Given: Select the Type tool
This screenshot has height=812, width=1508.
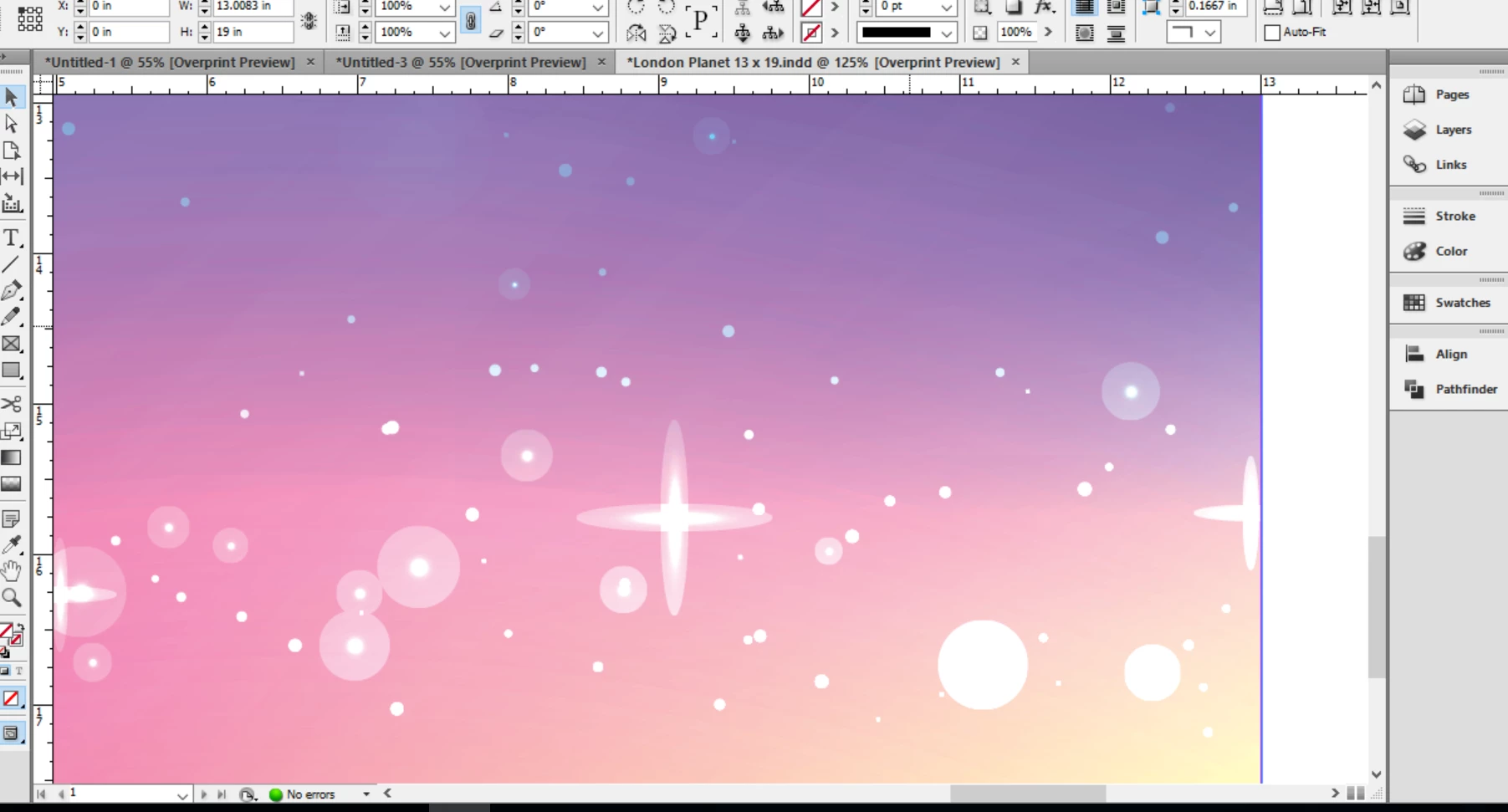Looking at the screenshot, I should tap(12, 238).
